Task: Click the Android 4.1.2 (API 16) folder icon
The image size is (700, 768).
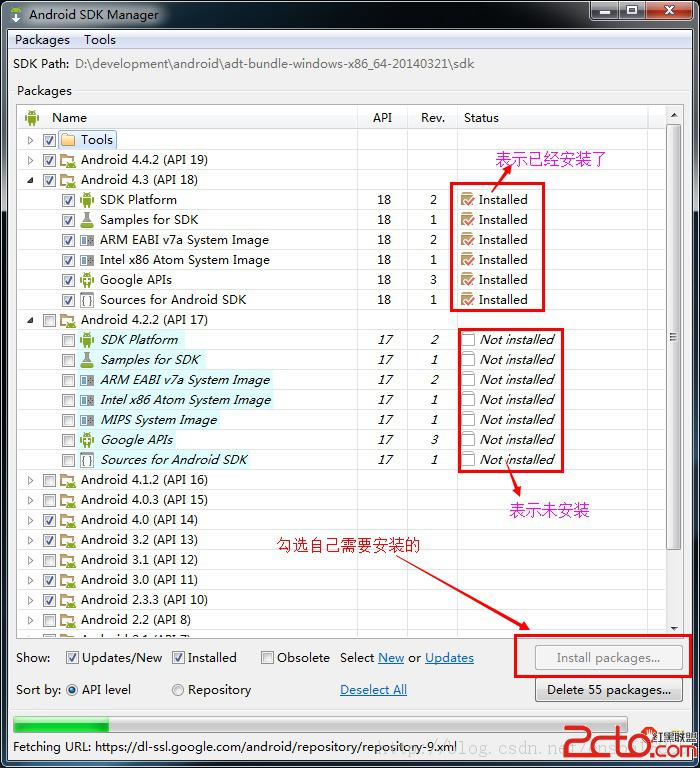Action: tap(68, 480)
